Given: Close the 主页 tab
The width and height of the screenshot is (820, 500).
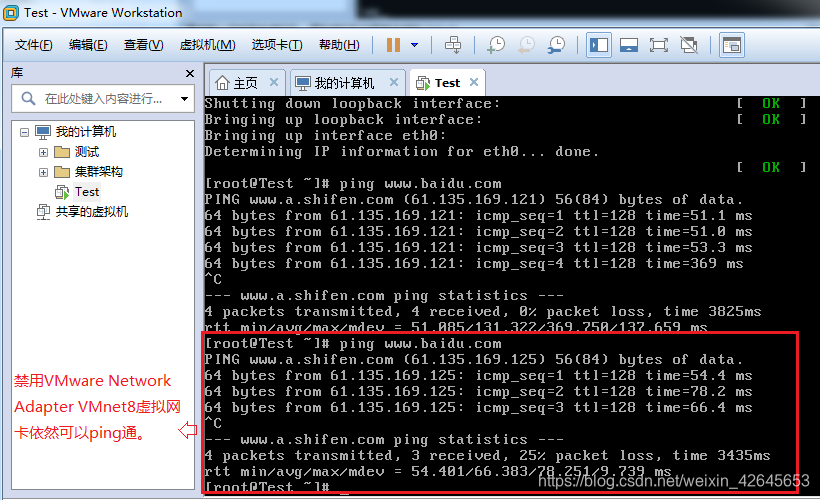Looking at the screenshot, I should [274, 82].
